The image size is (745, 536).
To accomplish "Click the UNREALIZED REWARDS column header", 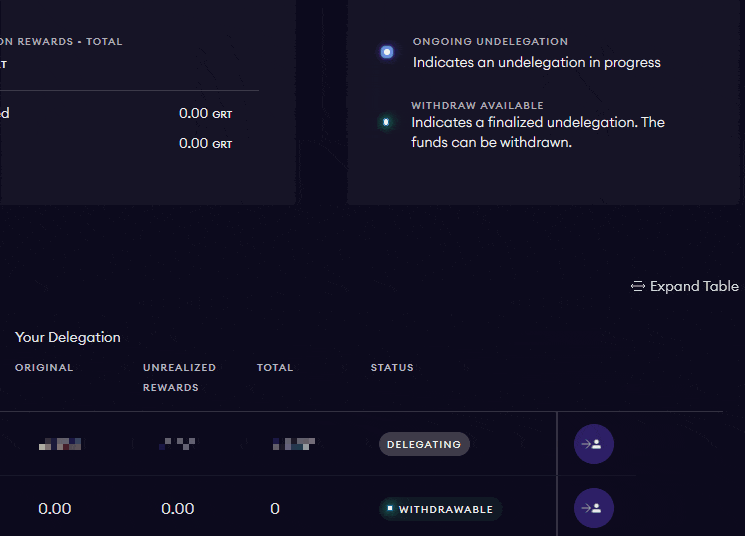I will point(180,377).
